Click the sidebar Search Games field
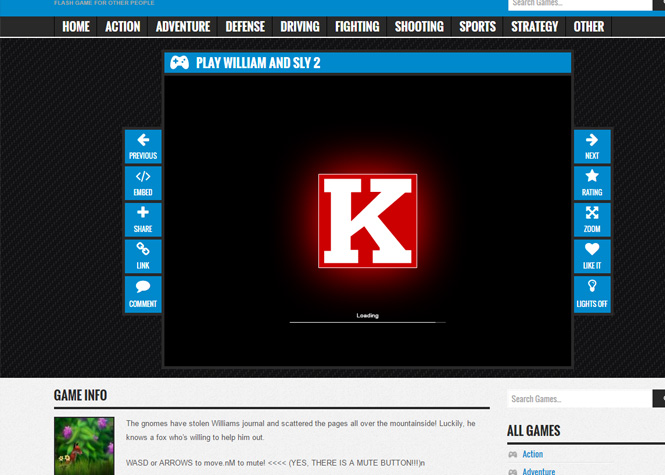The height and width of the screenshot is (475, 665). click(579, 399)
